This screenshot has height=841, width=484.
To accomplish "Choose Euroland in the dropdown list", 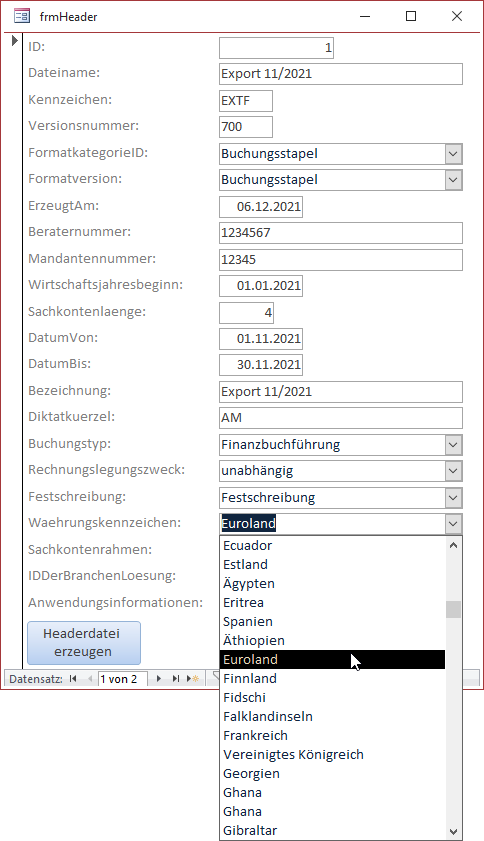I will [333, 660].
